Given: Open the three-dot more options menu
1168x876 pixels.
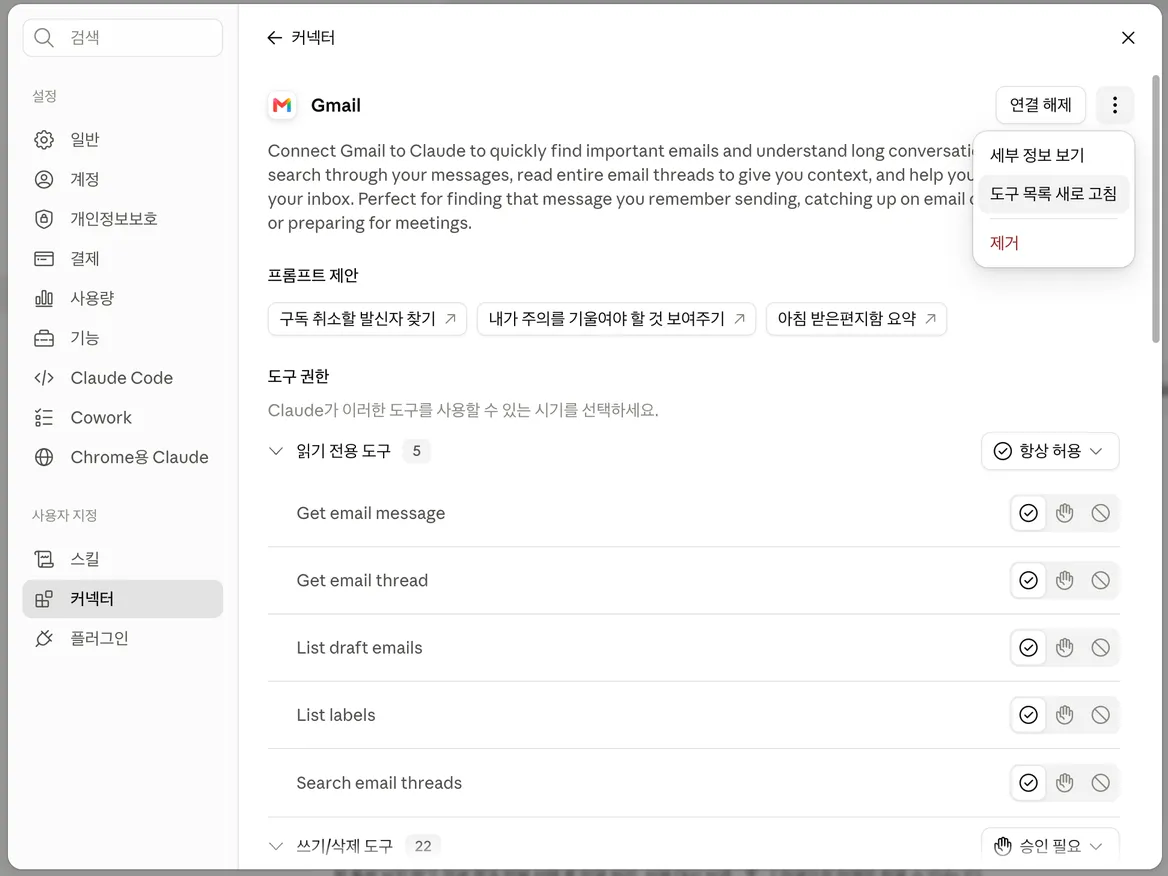Looking at the screenshot, I should (x=1114, y=105).
